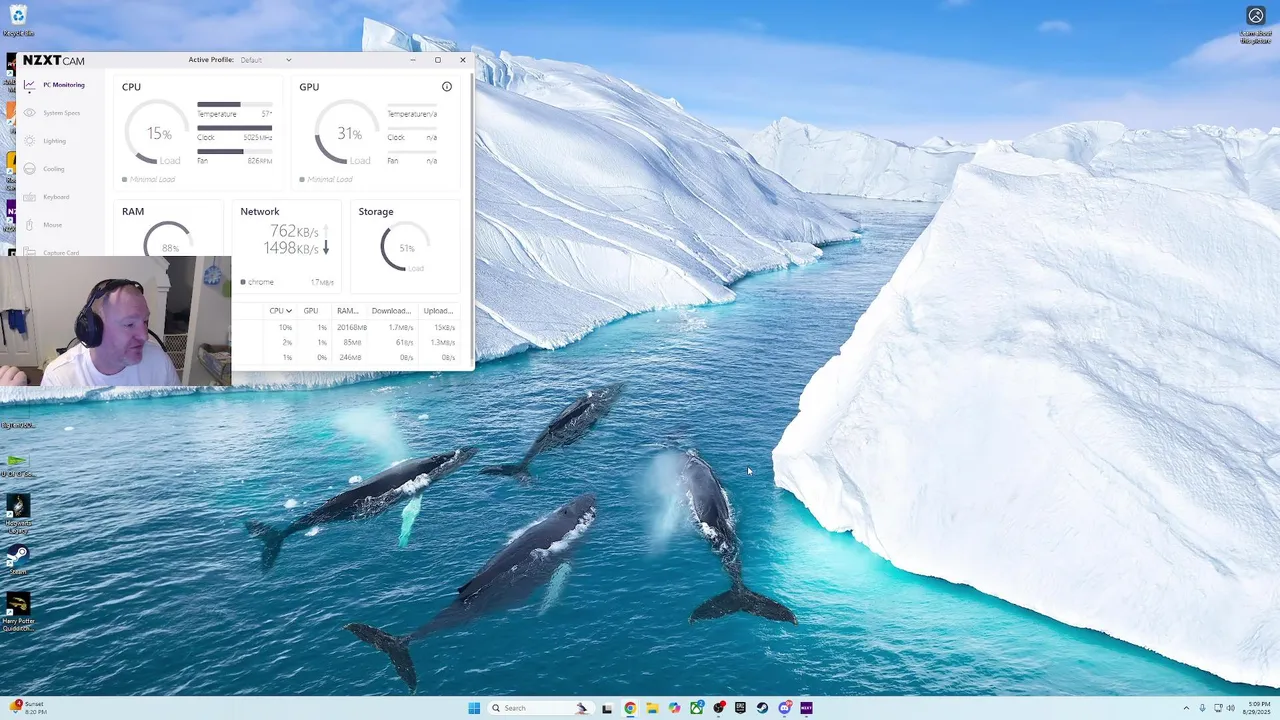Click the microphone tray icon
Screen dimensions: 1280x720
[x=1202, y=708]
